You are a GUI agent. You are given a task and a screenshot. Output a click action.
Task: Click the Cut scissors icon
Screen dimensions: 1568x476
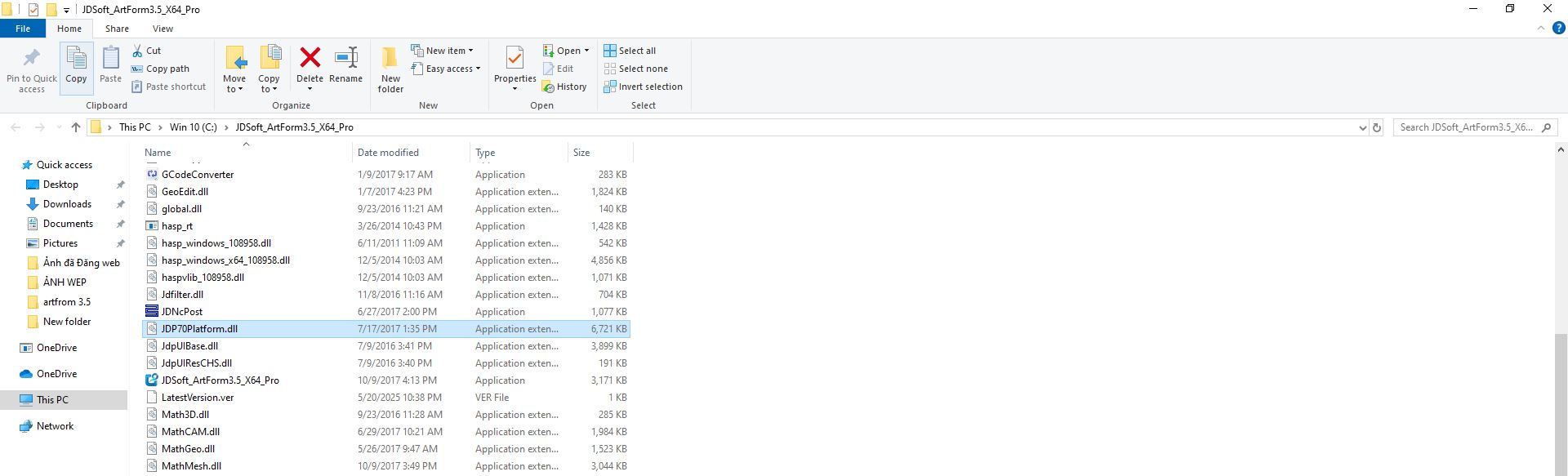[x=138, y=51]
